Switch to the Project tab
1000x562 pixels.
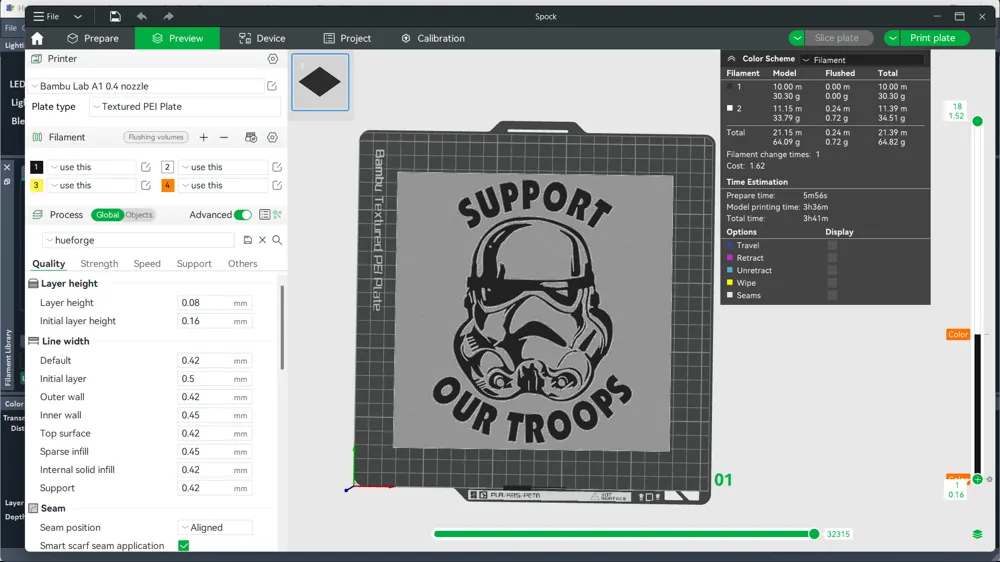347,38
